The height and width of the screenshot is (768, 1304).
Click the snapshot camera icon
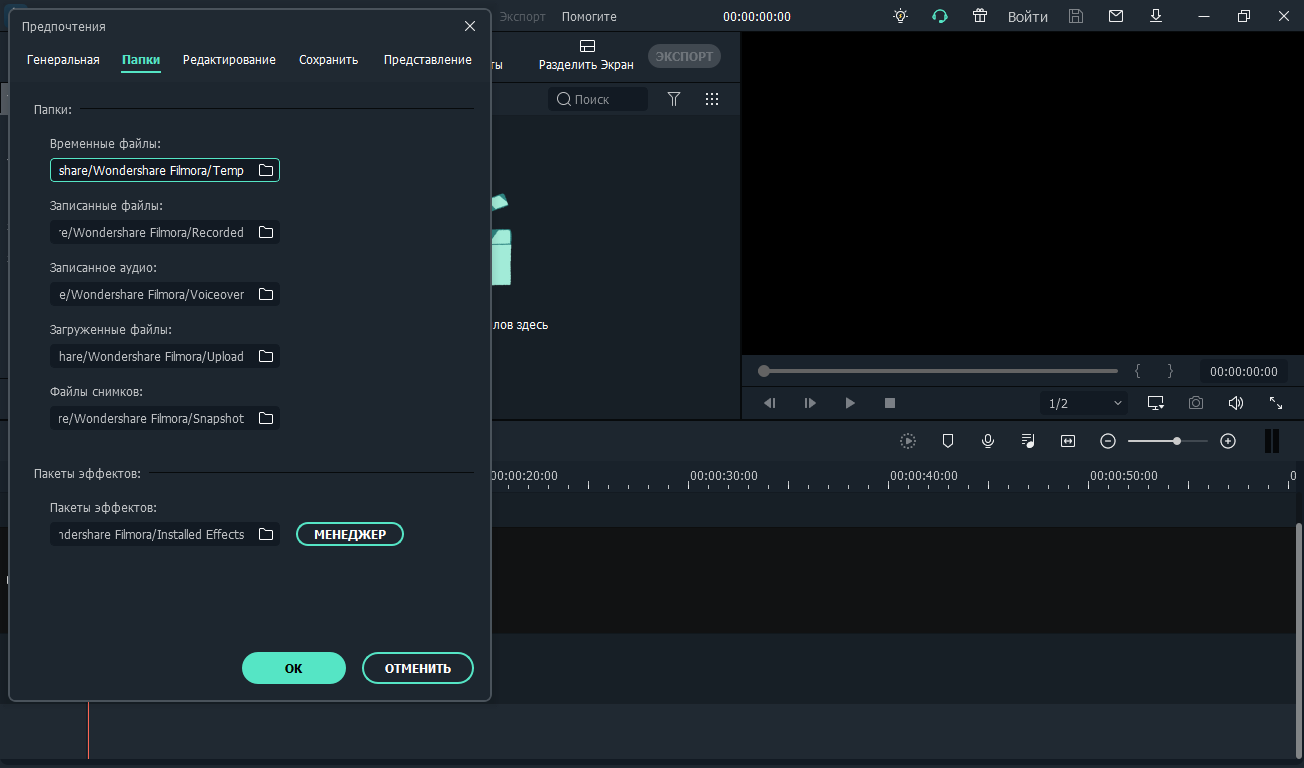pyautogui.click(x=1196, y=403)
